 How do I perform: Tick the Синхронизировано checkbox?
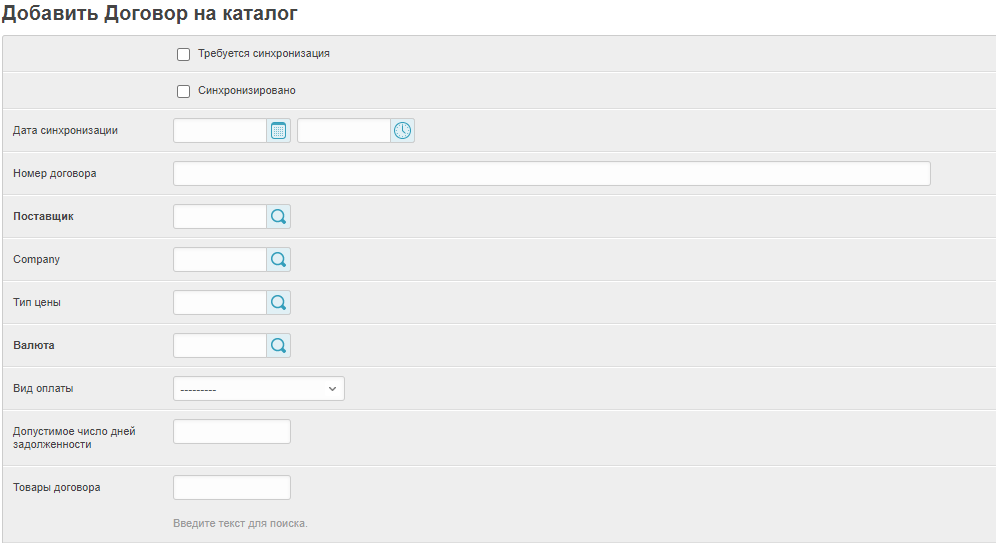(x=183, y=91)
